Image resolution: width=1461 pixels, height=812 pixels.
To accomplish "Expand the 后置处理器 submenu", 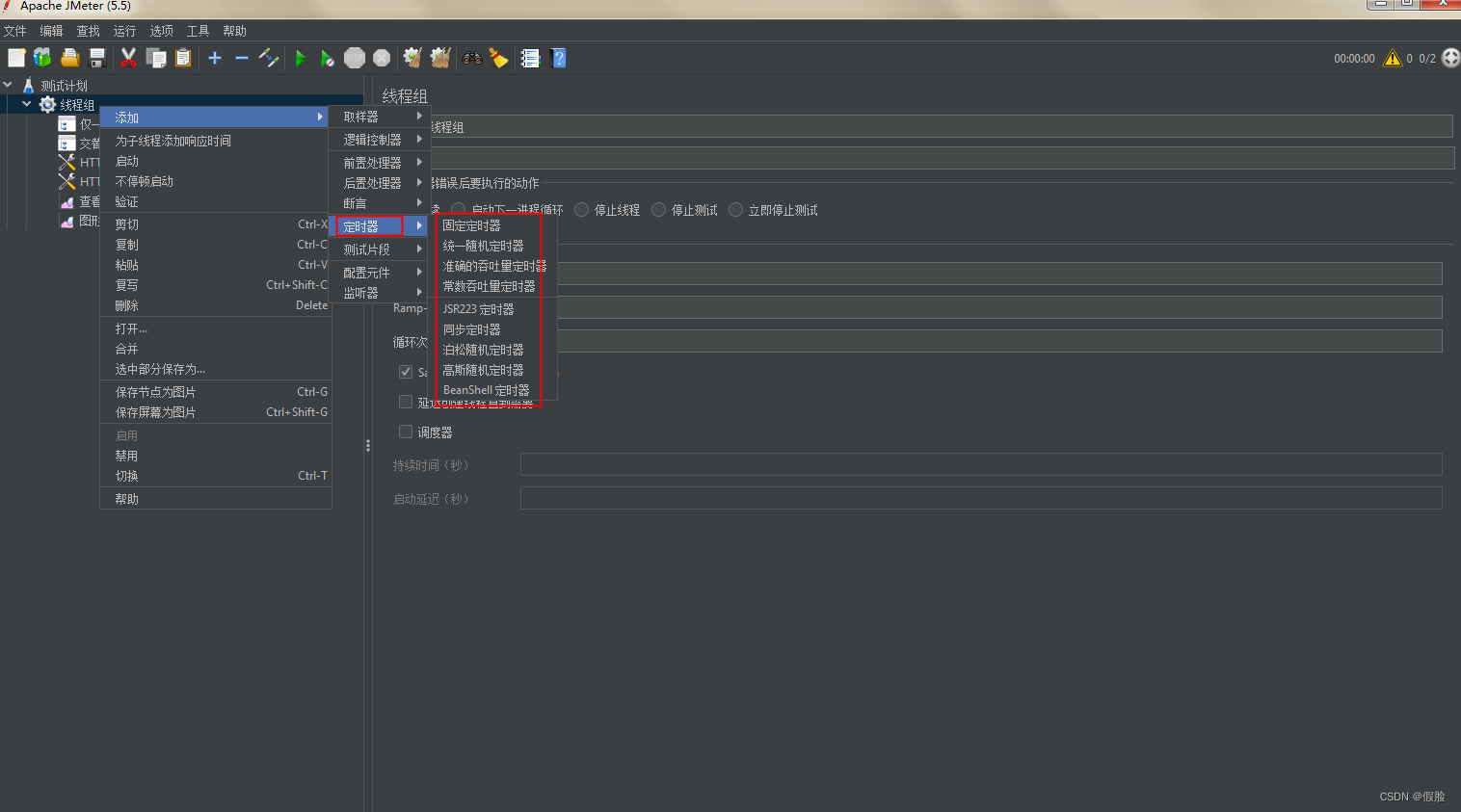I will pos(380,183).
